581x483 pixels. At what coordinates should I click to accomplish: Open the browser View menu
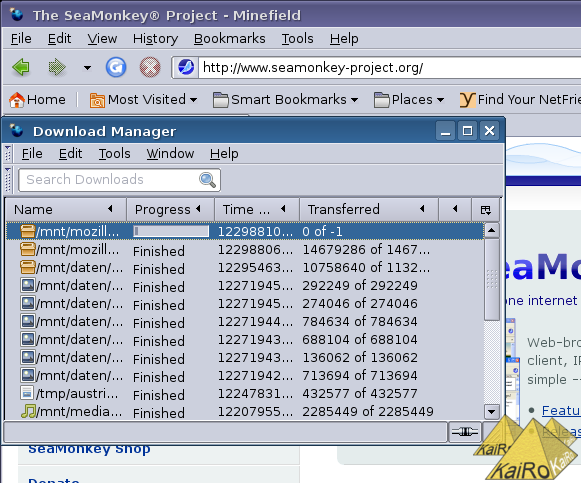tap(102, 39)
